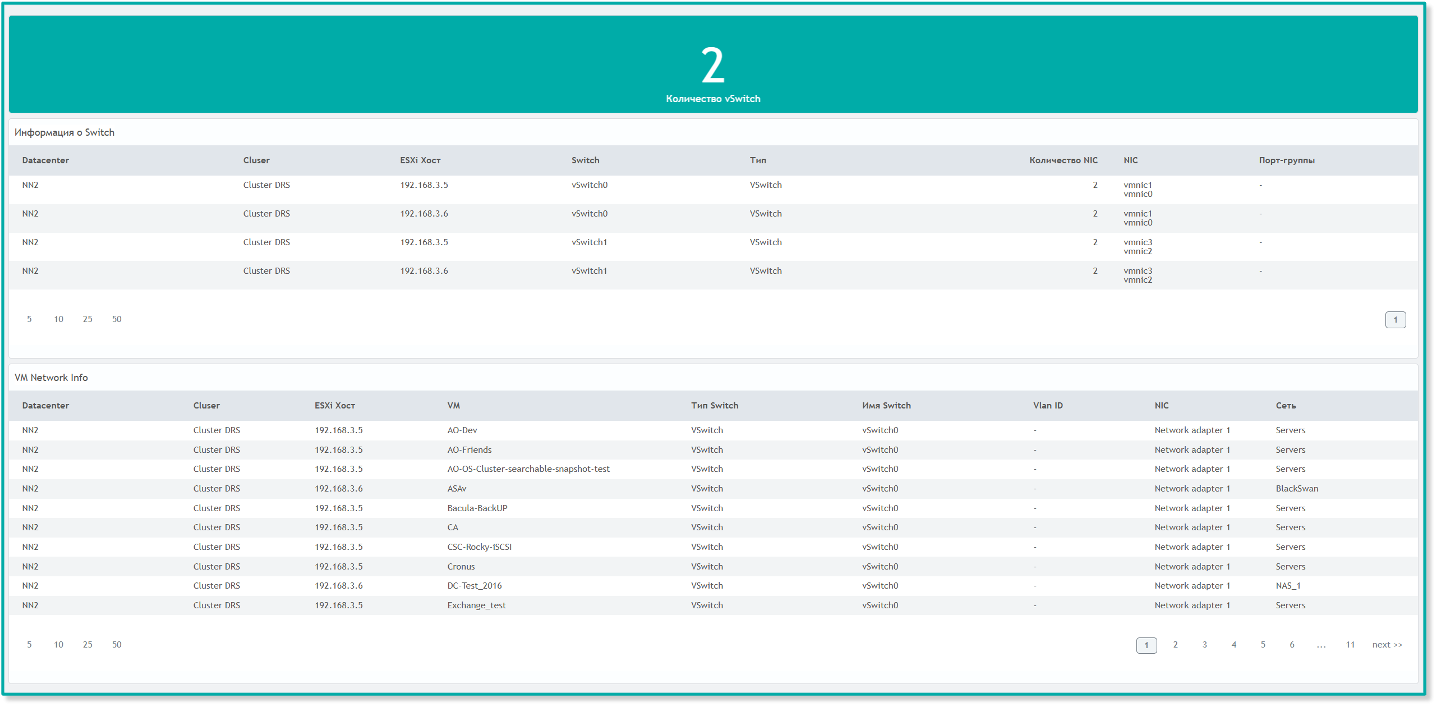Sort VM table by Сеть column
The width and height of the screenshot is (1437, 706).
pos(1286,406)
